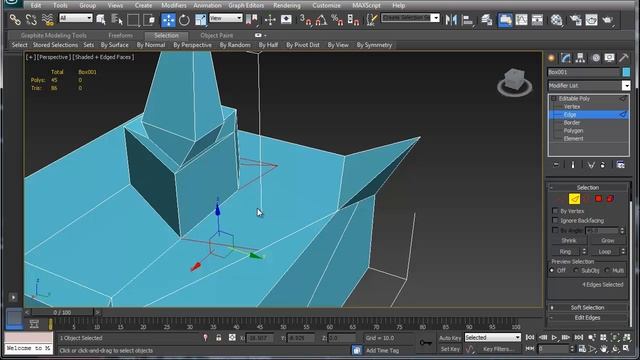Toggle the 3D Snaps icon

(305, 20)
